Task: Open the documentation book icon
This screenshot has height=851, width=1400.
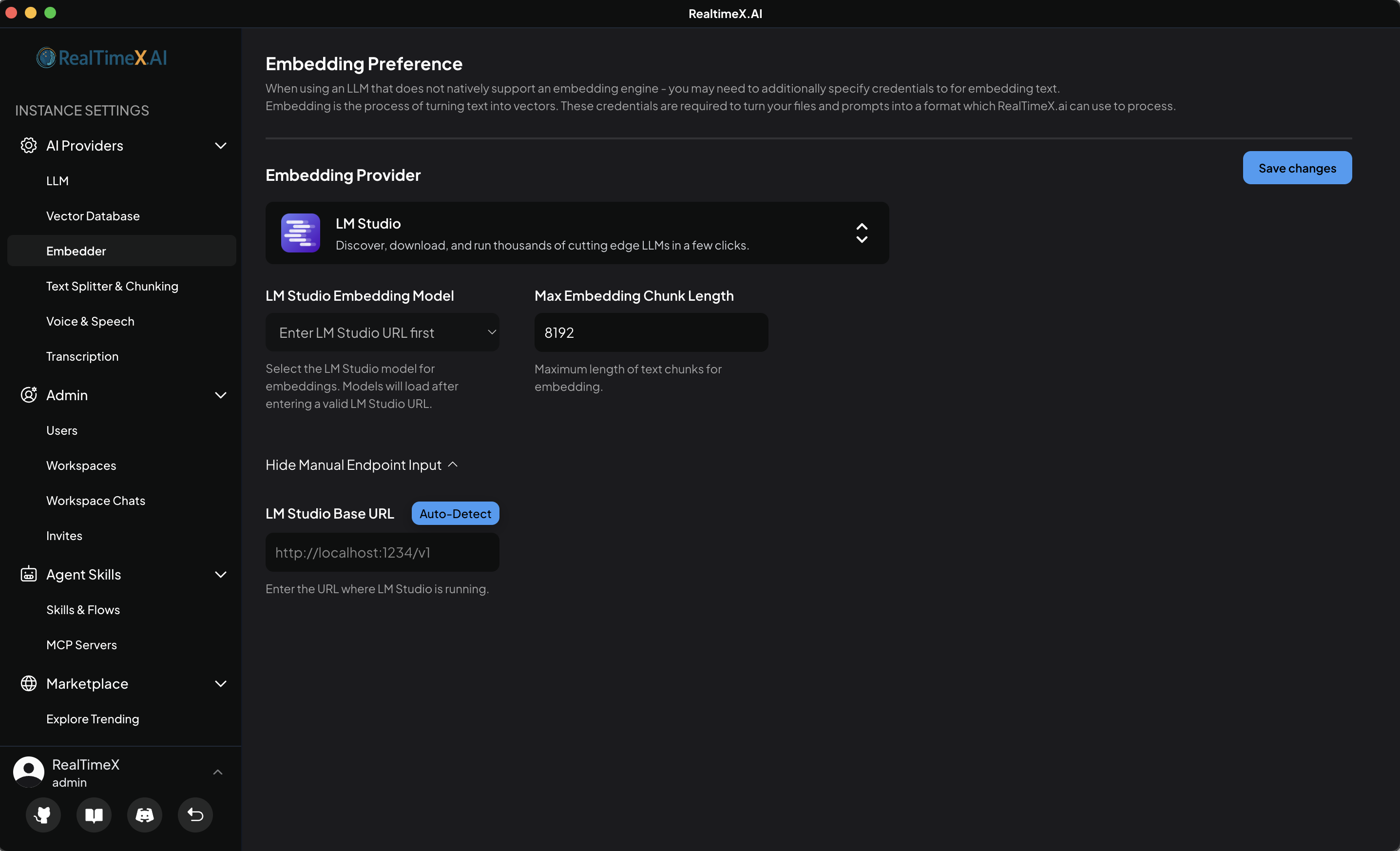Action: click(94, 814)
